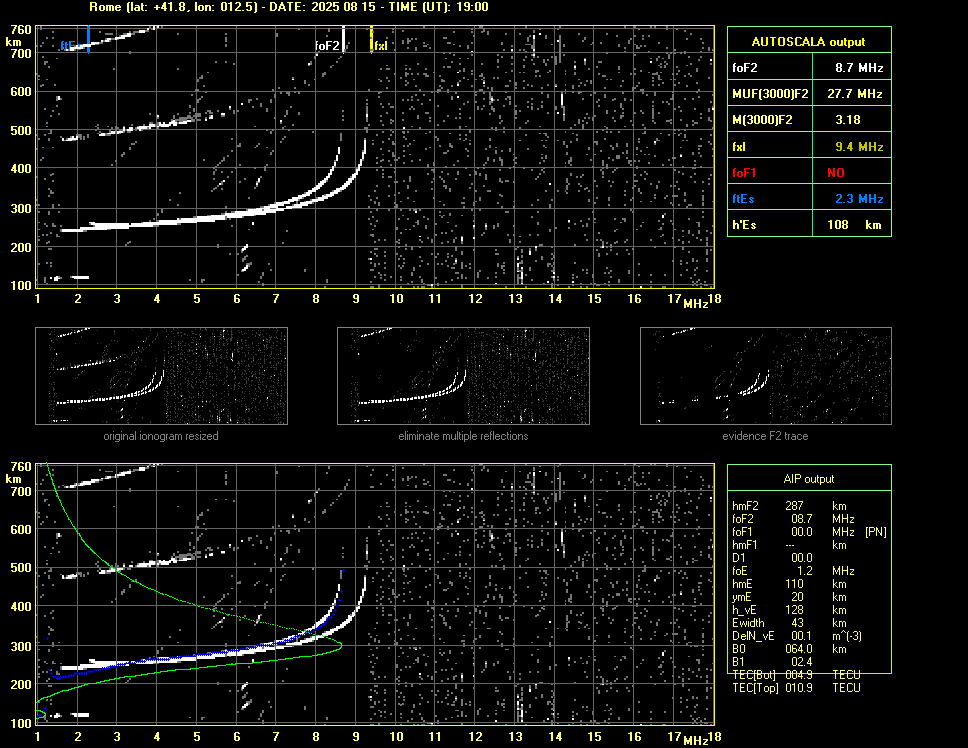The width and height of the screenshot is (968, 748).
Task: Click the red foF1 label
Action: (744, 173)
